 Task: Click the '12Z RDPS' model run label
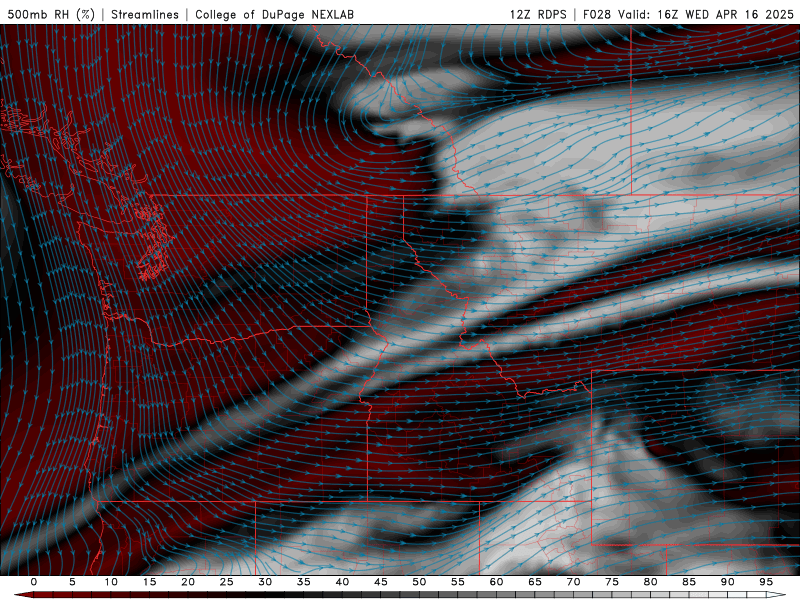point(538,14)
